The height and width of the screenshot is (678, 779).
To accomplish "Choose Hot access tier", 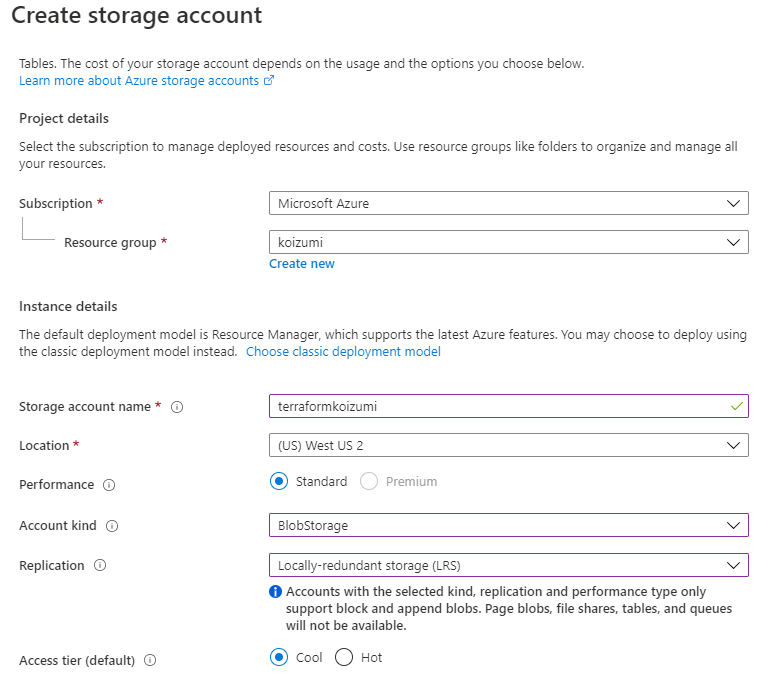I will click(x=344, y=658).
